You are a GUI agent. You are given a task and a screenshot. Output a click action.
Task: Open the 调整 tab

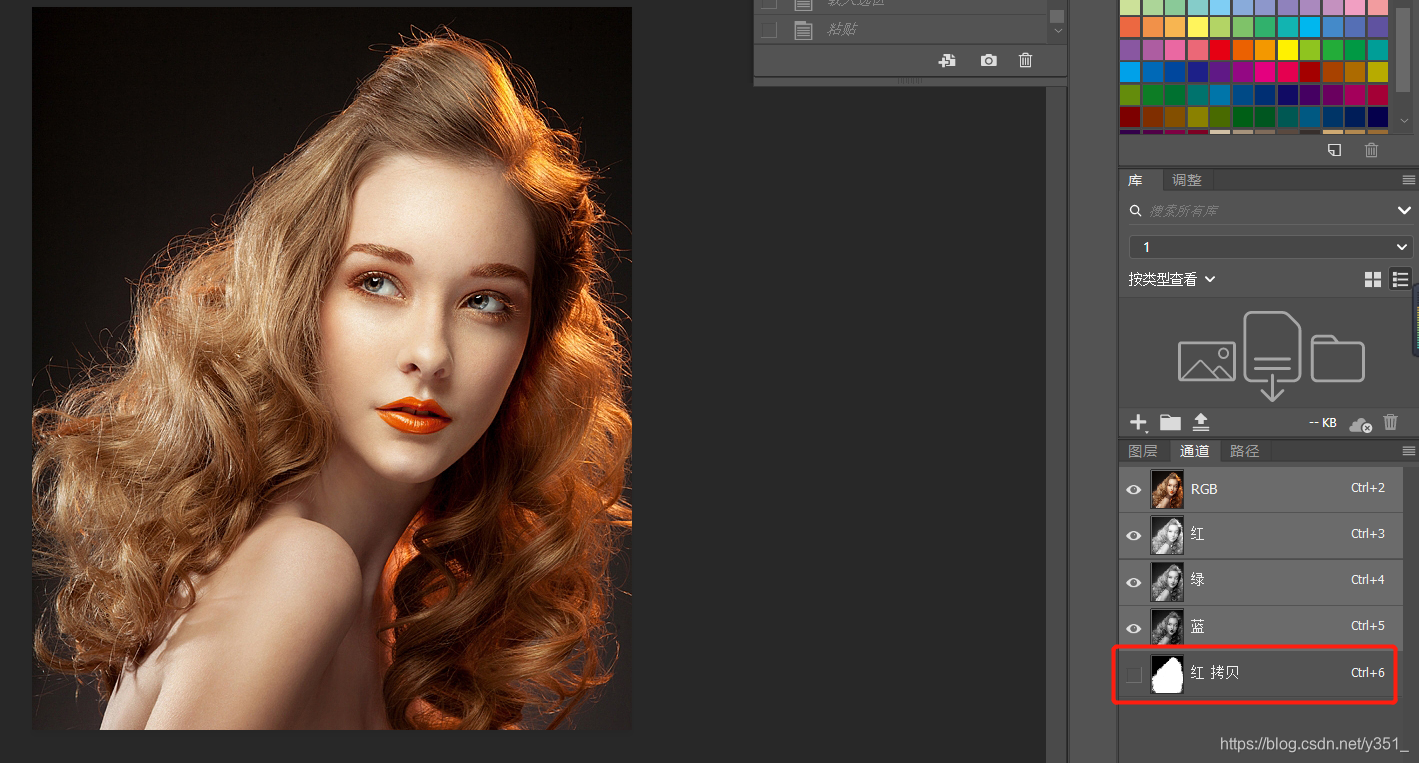pyautogui.click(x=1187, y=180)
